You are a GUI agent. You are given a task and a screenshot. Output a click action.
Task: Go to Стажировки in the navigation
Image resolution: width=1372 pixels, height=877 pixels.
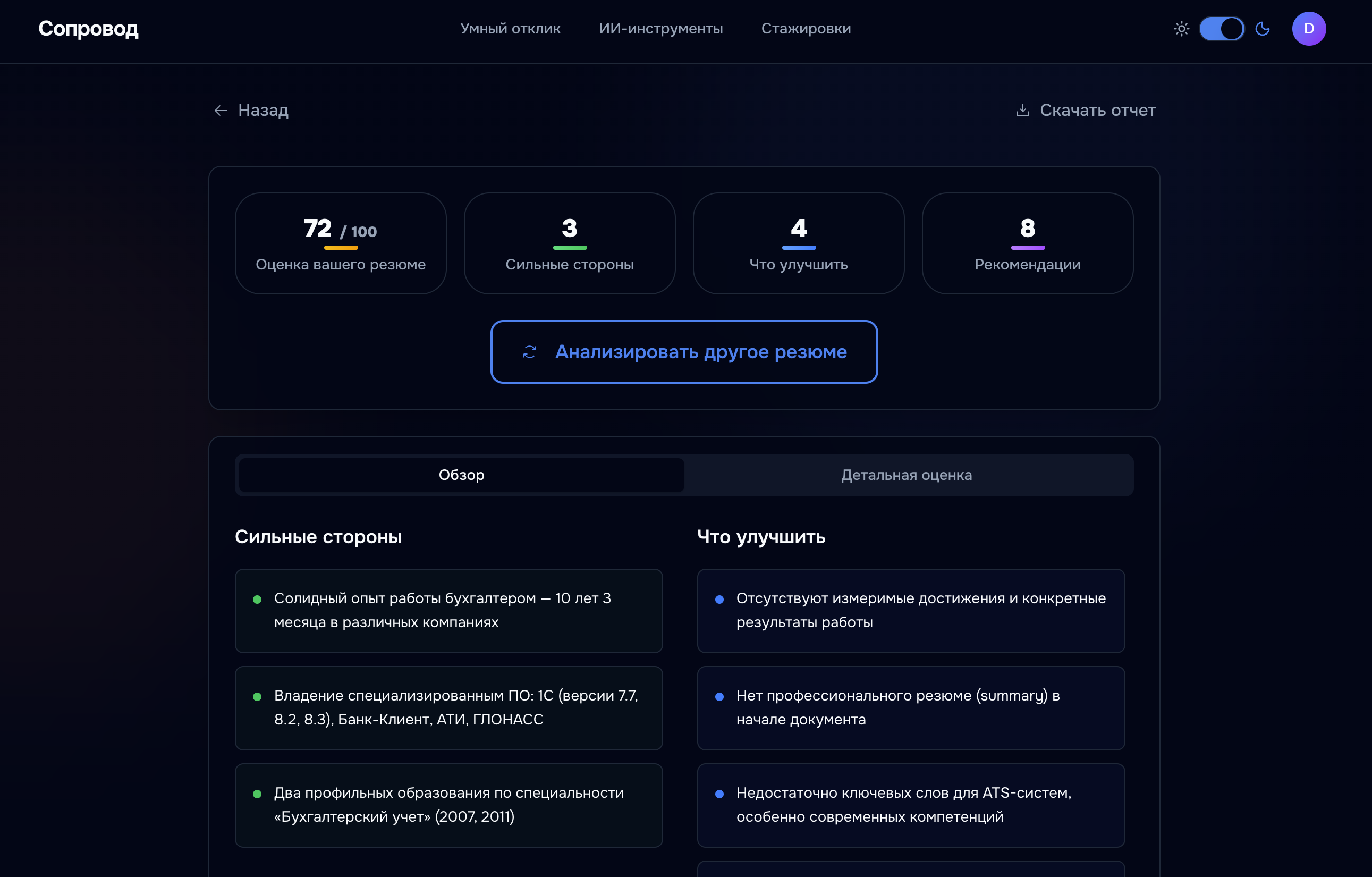806,29
